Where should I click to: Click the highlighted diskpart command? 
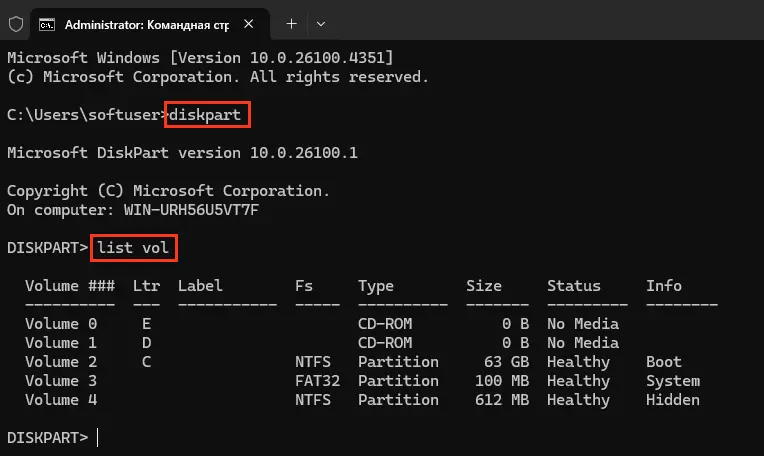[207, 115]
